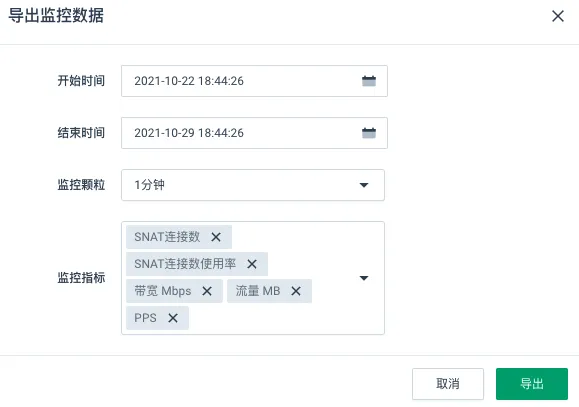This screenshot has width=579, height=407.
Task: Expand the 监控指标 dropdown arrow
Action: 364,278
